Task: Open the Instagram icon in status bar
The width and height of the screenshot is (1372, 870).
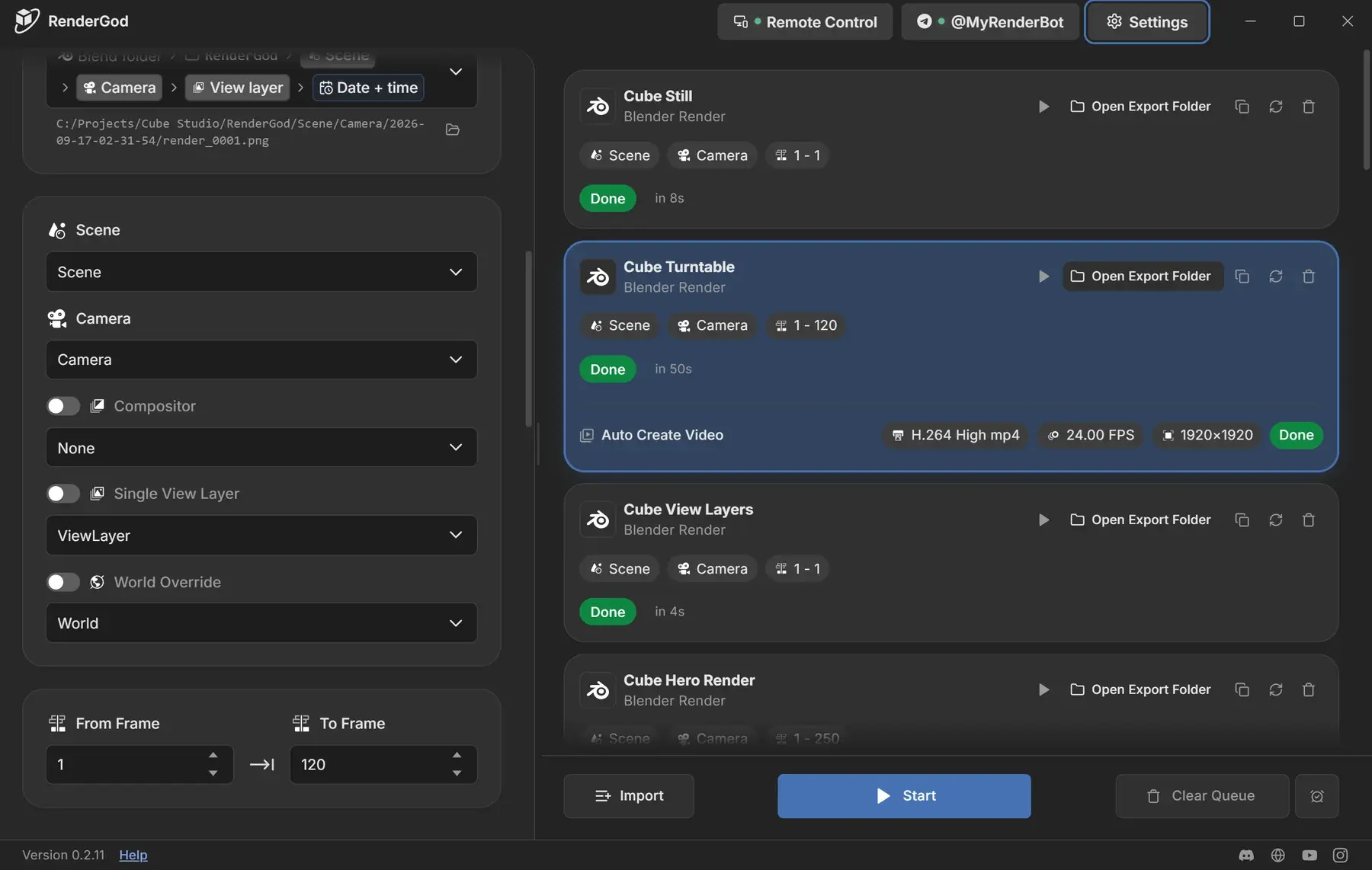Action: (1340, 856)
